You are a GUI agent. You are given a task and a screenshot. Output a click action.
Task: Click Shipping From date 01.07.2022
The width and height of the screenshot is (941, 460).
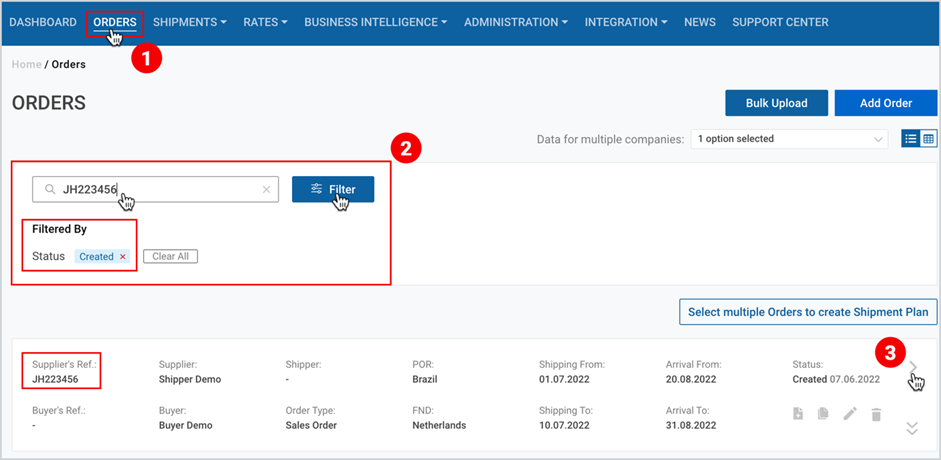click(564, 380)
